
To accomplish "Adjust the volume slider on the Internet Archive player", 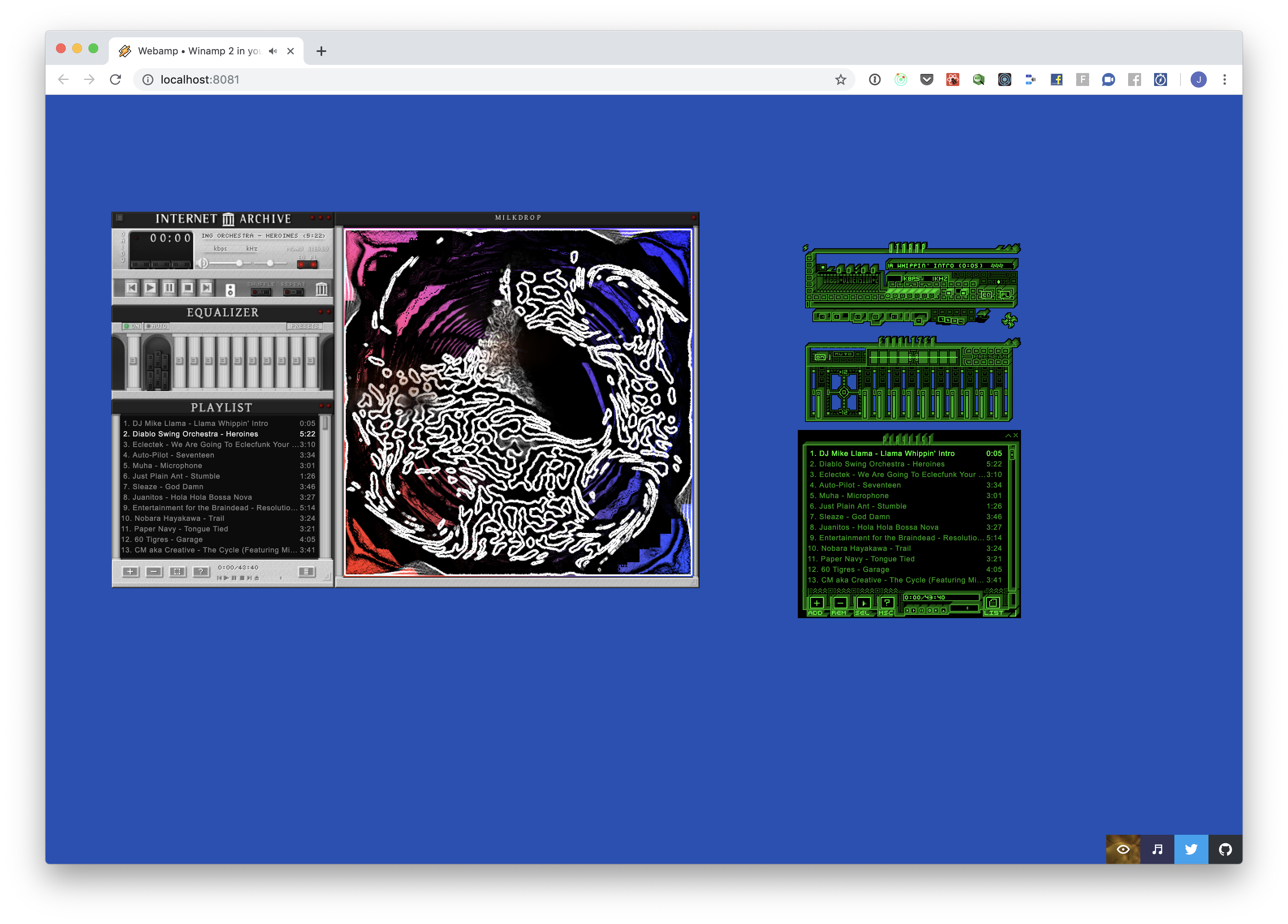I will tap(241, 263).
